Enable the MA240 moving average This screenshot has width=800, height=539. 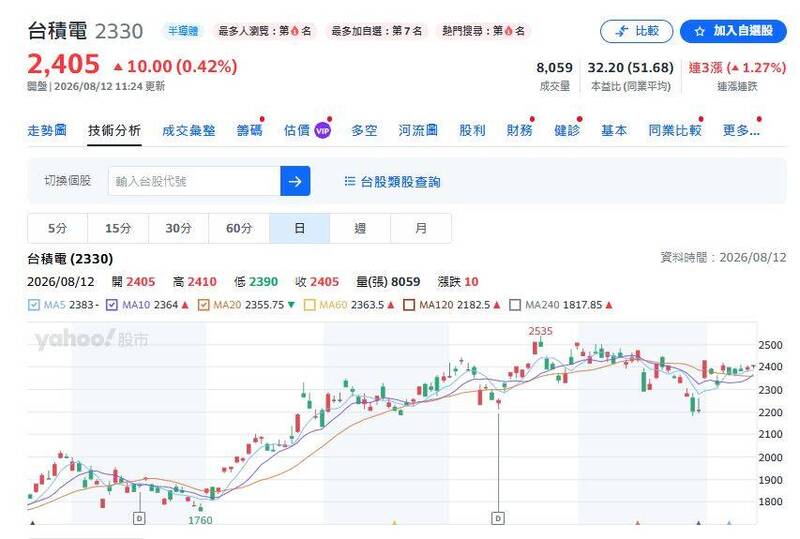click(515, 305)
